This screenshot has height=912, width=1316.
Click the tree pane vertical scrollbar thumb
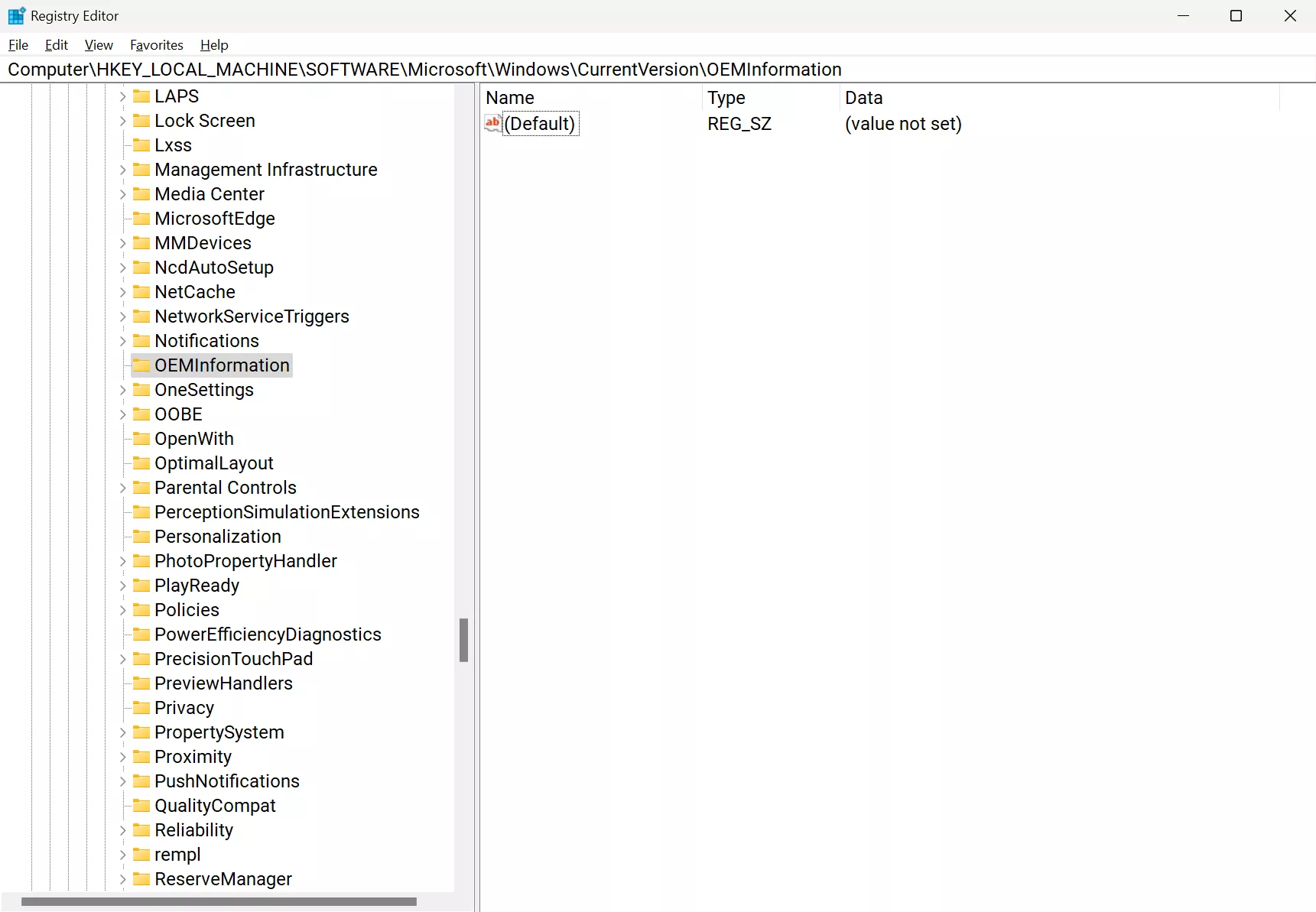tap(463, 640)
